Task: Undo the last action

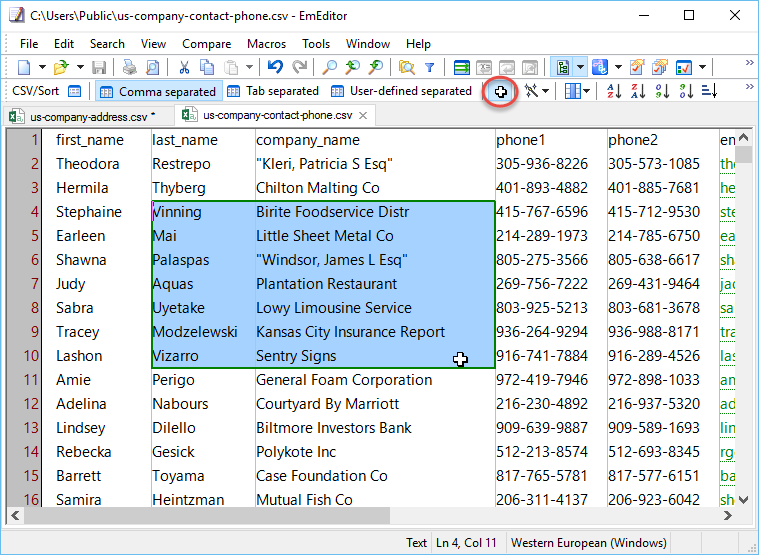Action: 275,67
